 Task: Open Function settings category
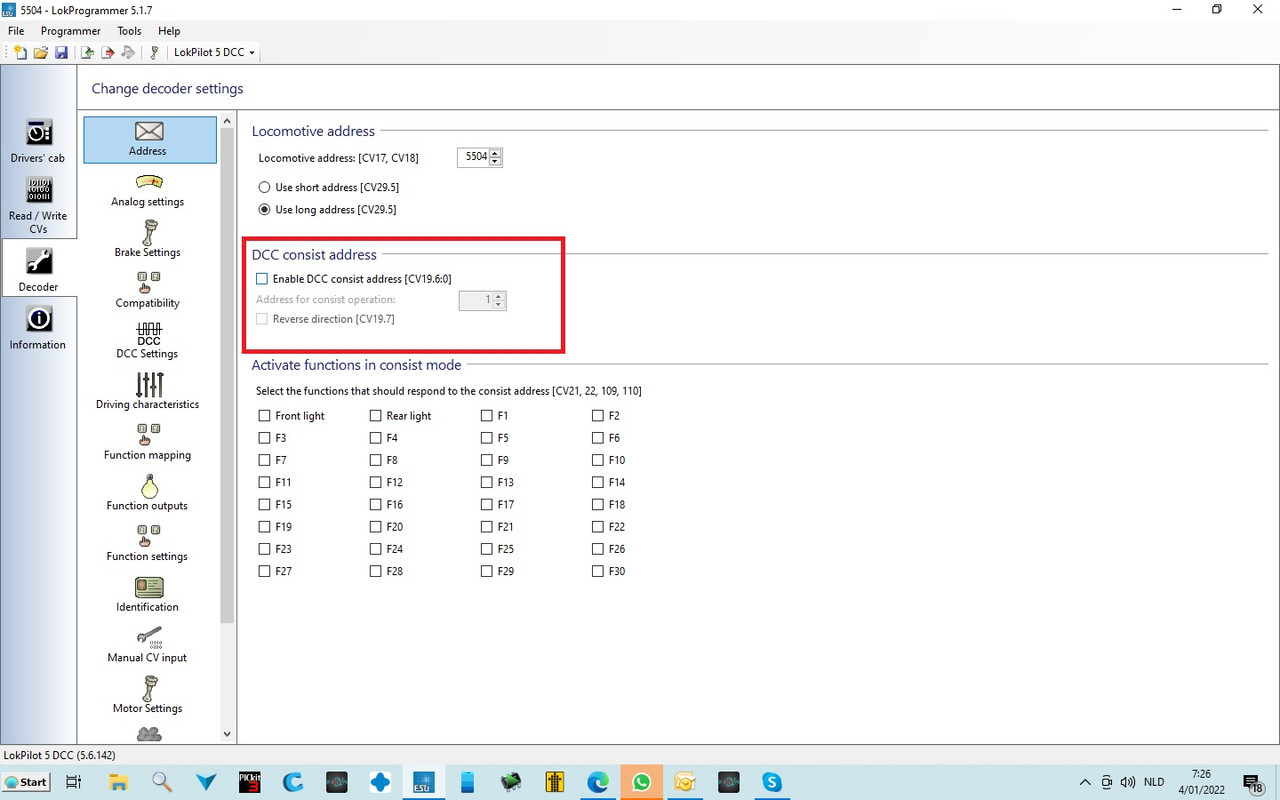148,544
